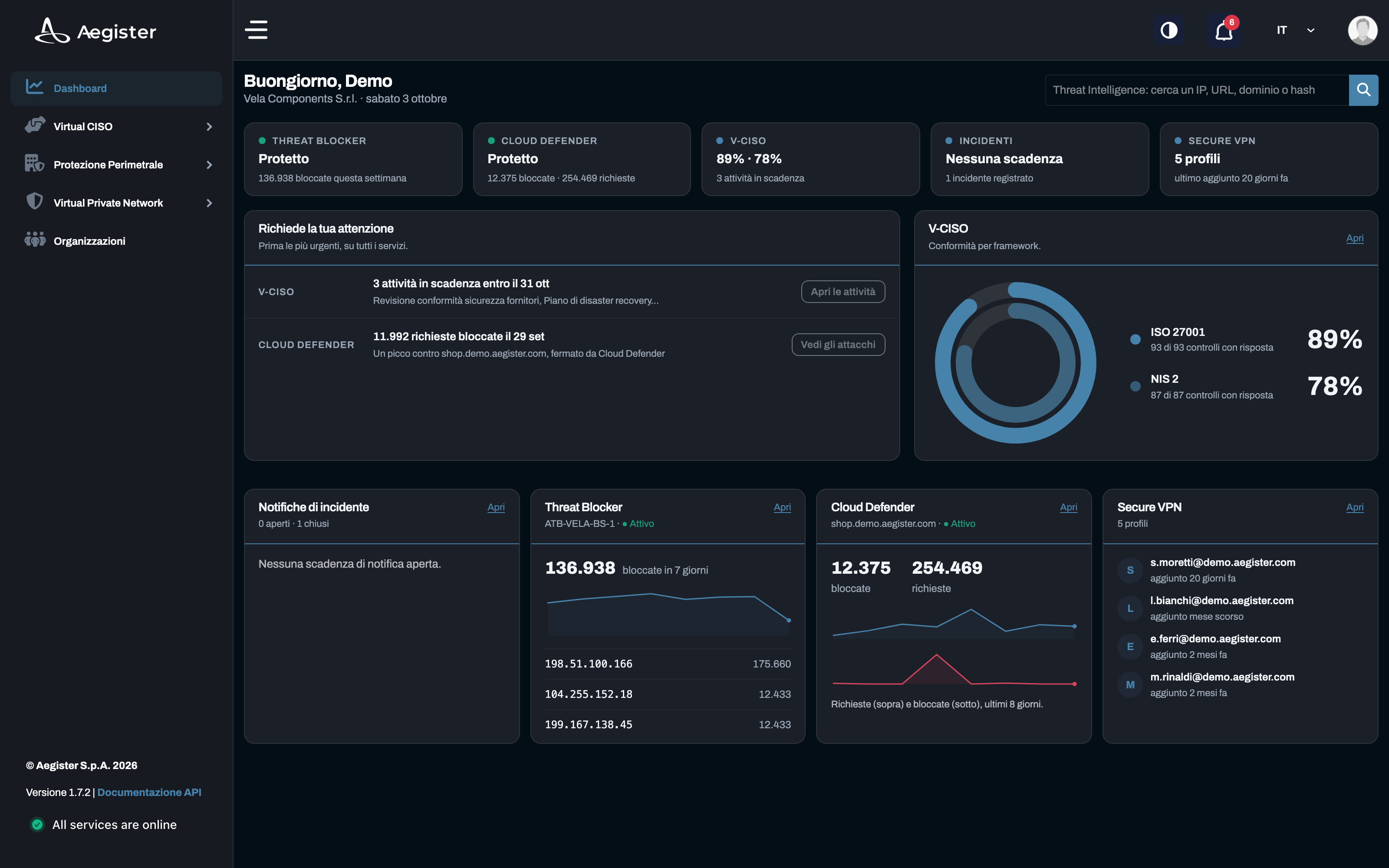Toggle the dark/light contrast theme icon
This screenshot has height=868, width=1389.
(1168, 30)
